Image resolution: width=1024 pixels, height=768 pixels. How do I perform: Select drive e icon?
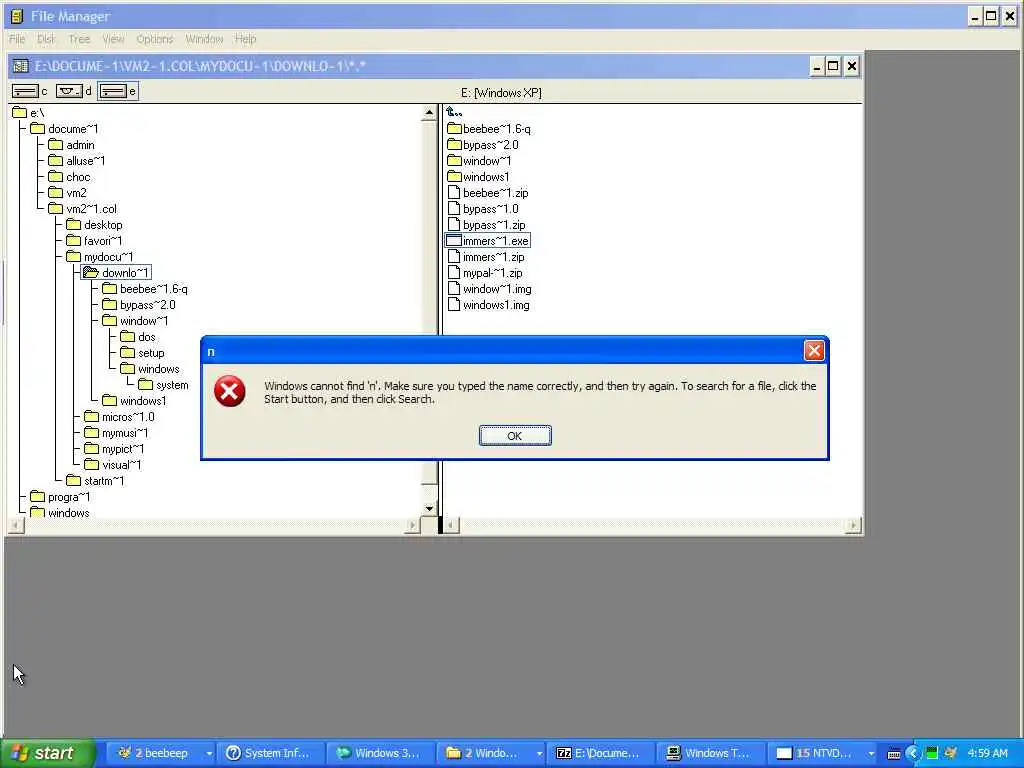[x=113, y=91]
